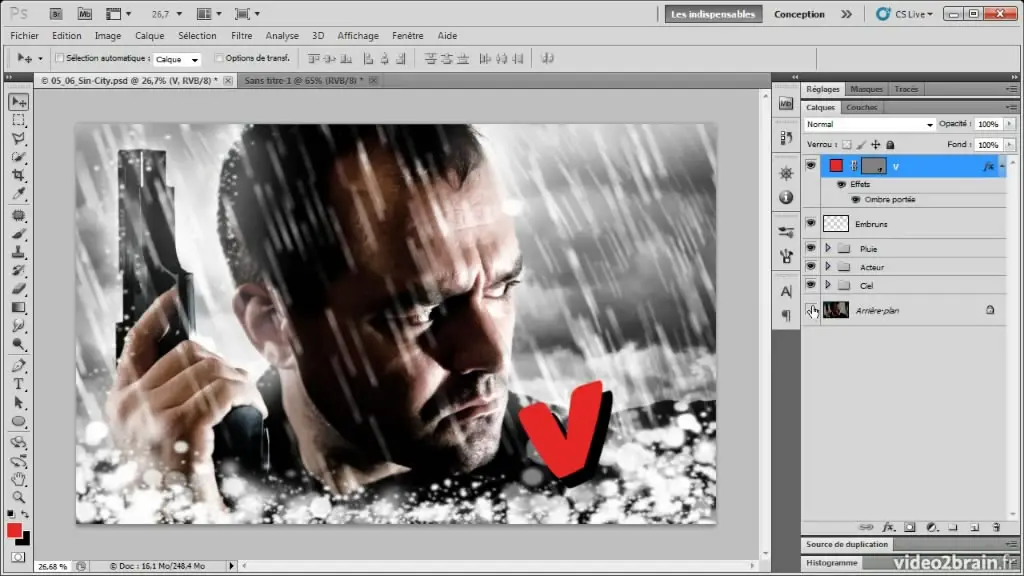Hide the Embruns layer
1024x576 pixels.
pyautogui.click(x=810, y=223)
